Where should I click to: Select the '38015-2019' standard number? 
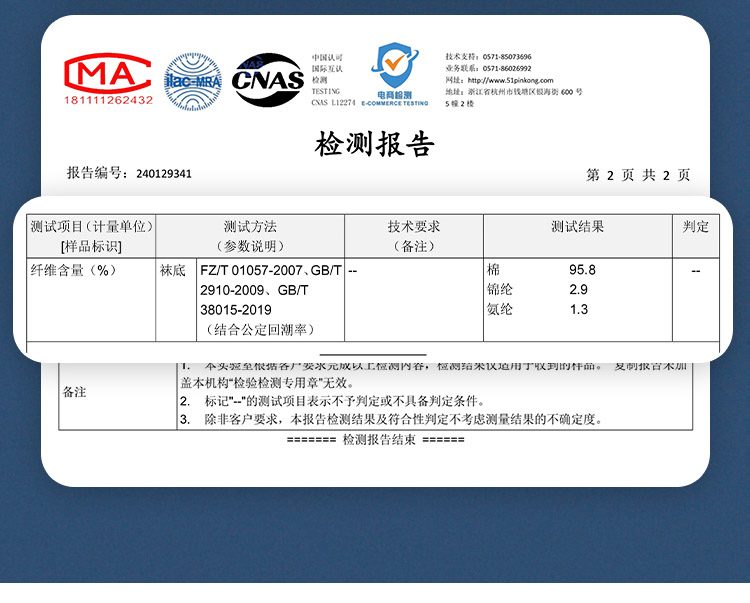click(x=236, y=310)
